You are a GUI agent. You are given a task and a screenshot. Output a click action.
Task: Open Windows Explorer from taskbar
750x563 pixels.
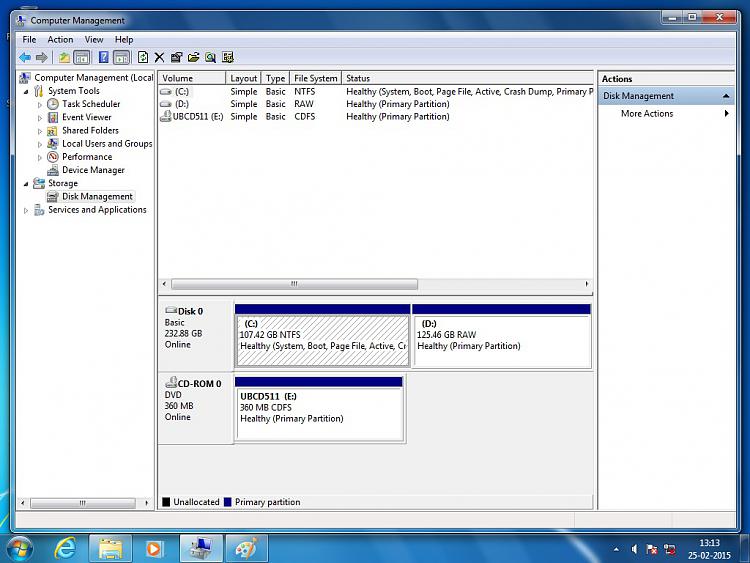pos(110,548)
